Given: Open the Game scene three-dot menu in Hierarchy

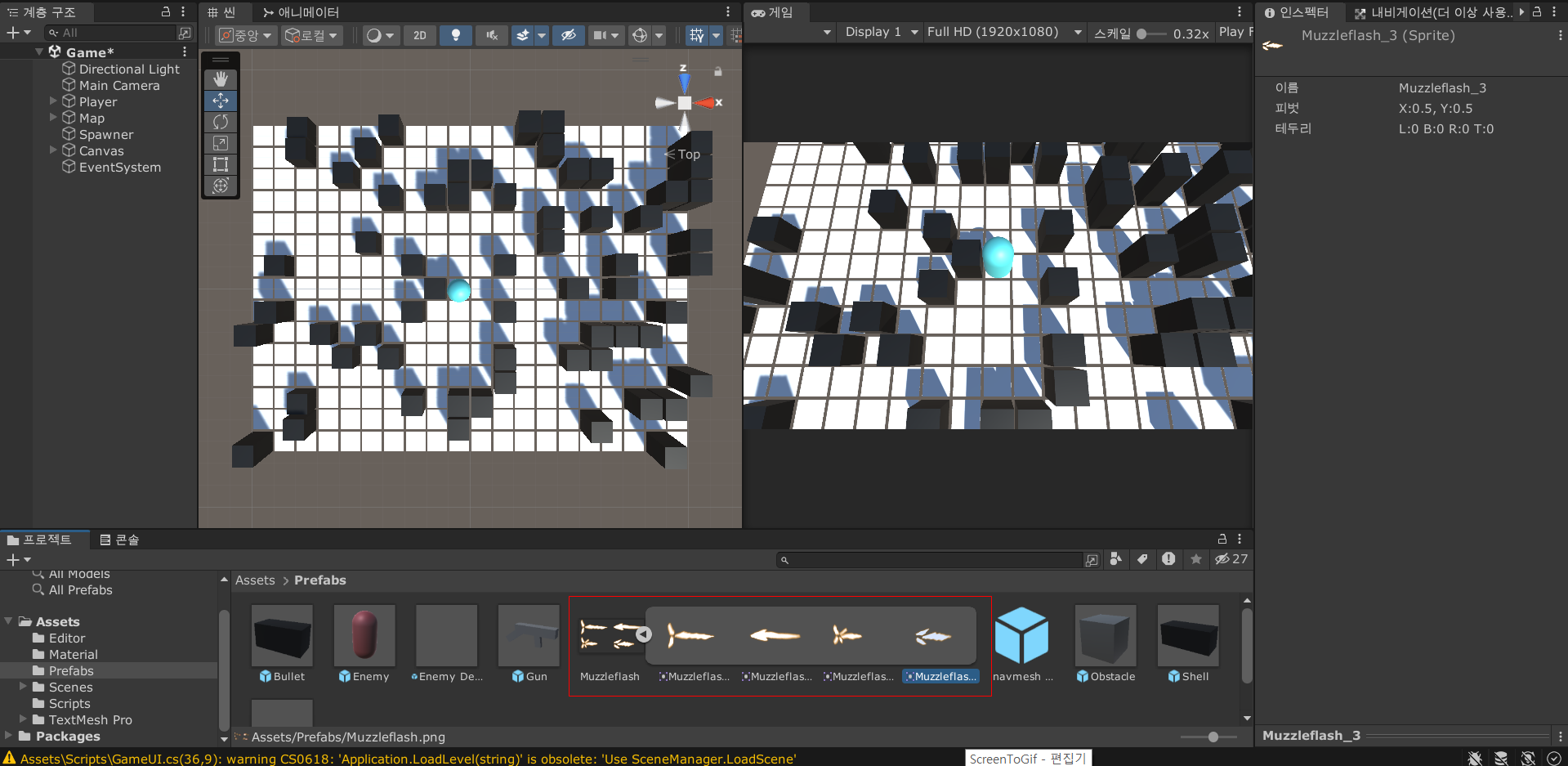Looking at the screenshot, I should pos(185,52).
